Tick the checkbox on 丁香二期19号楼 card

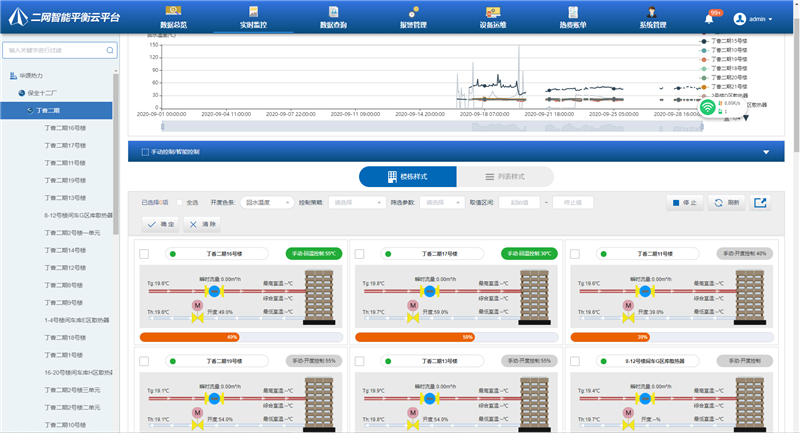point(144,361)
